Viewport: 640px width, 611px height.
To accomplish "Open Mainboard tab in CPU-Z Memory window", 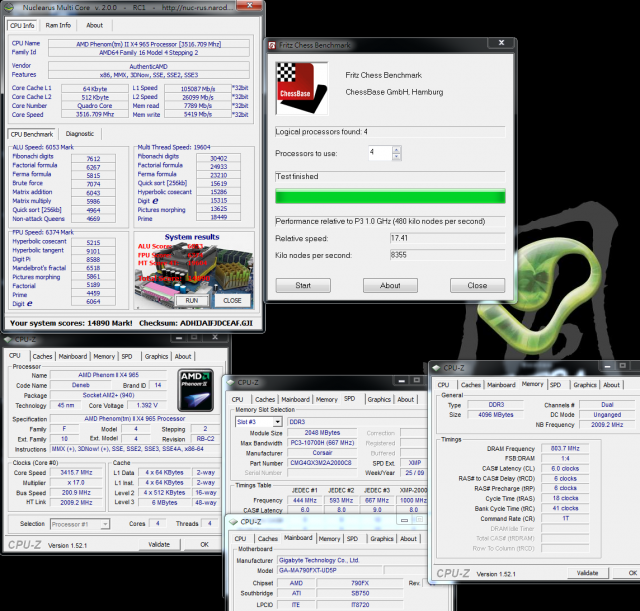I will 501,385.
